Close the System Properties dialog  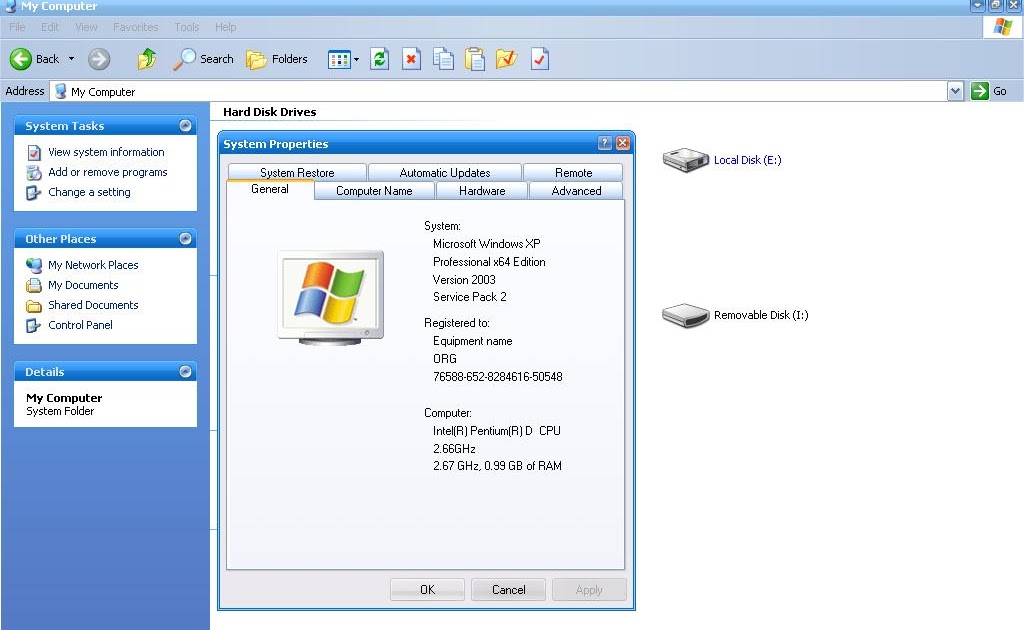coord(623,143)
